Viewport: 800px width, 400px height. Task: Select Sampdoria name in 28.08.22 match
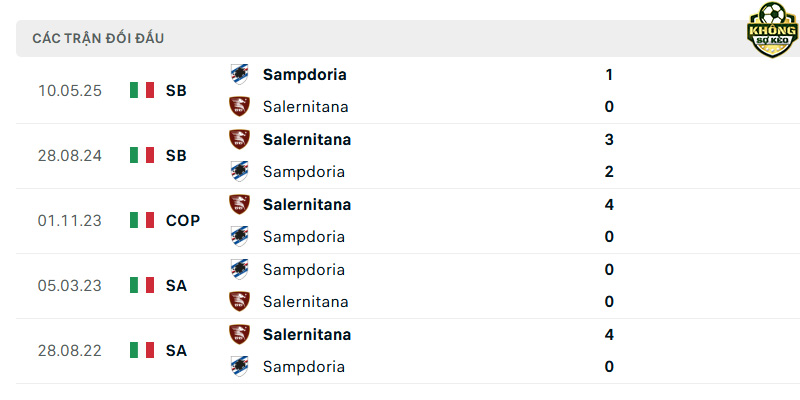coord(304,367)
